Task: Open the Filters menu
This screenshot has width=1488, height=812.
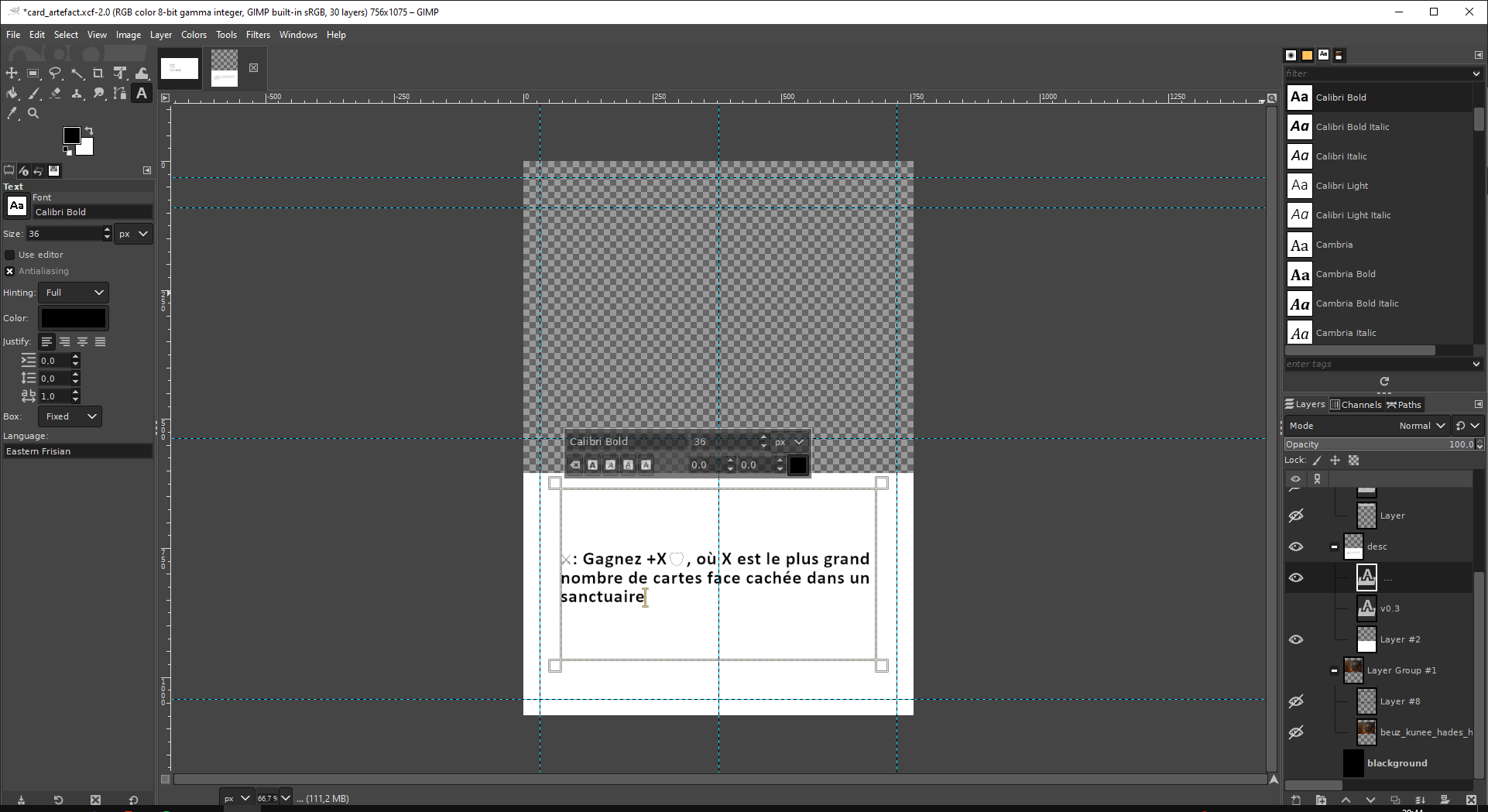Action: pyautogui.click(x=258, y=35)
